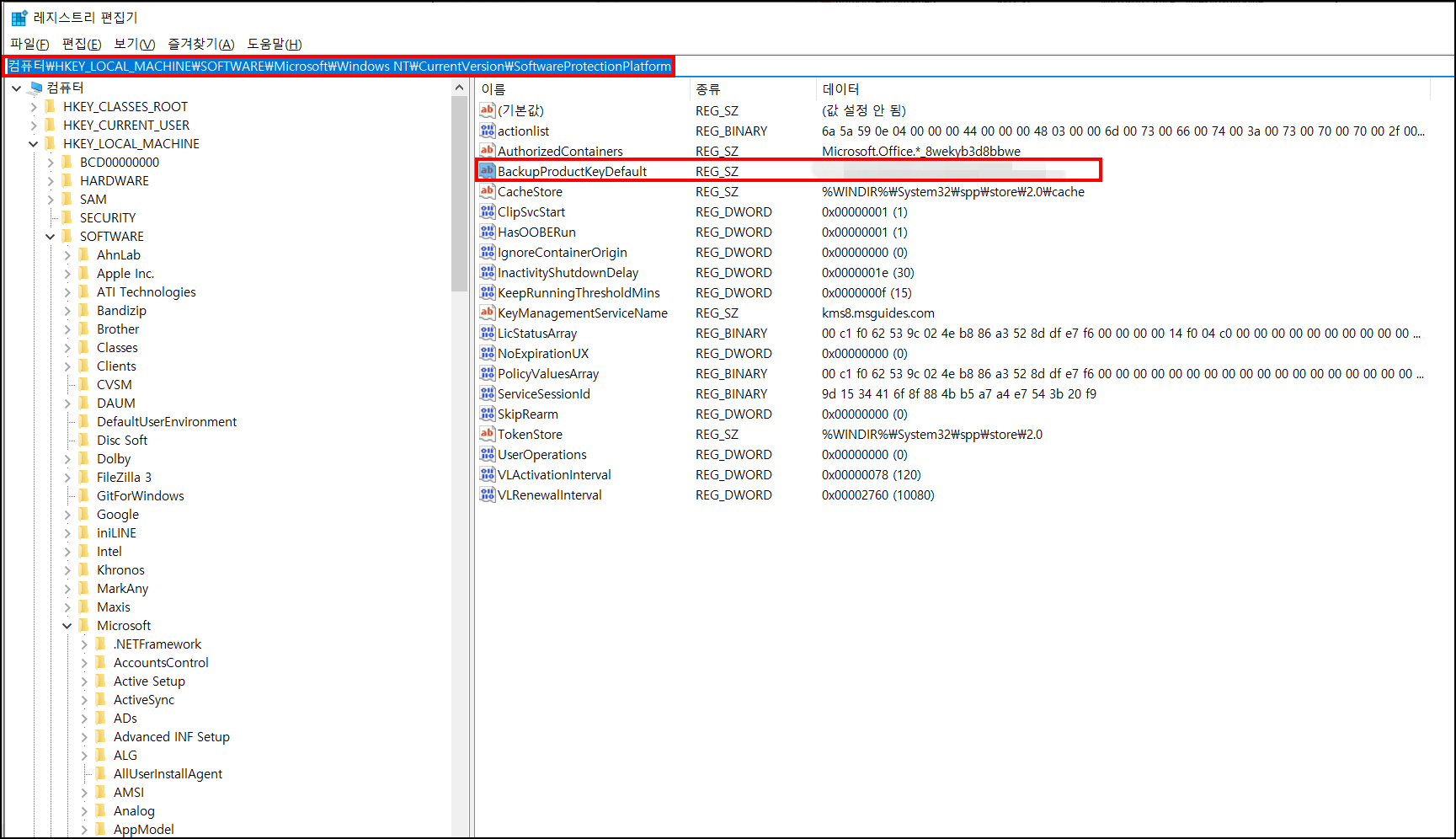Screen dimensions: 1456x839
Task: Click the tree pane scroll up arrow
Action: [459, 88]
